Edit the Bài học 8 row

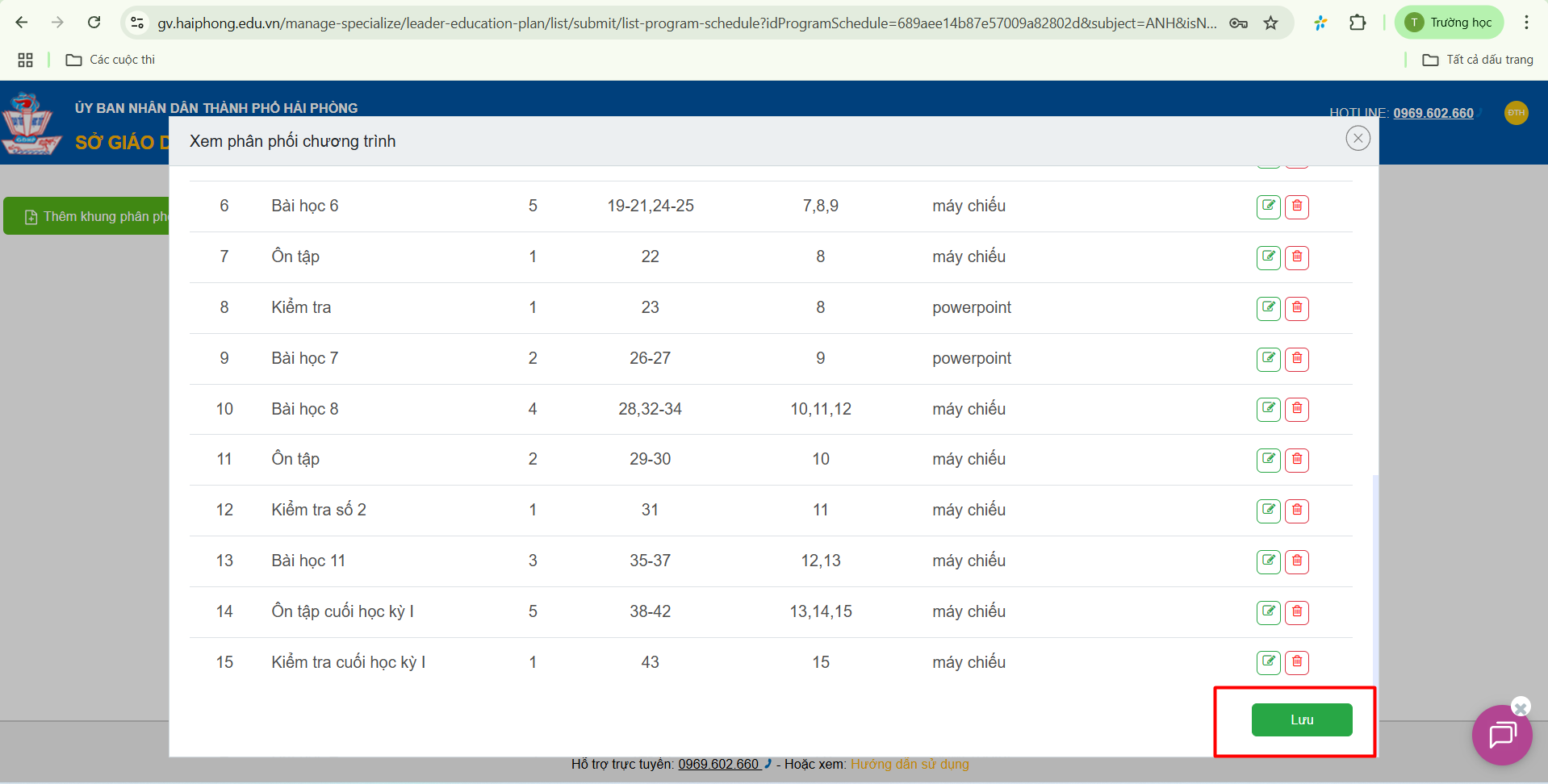pos(1268,409)
